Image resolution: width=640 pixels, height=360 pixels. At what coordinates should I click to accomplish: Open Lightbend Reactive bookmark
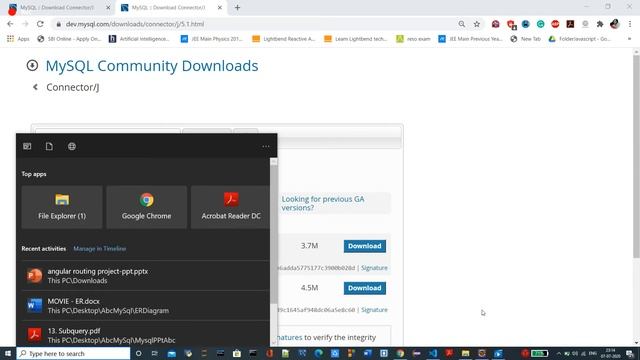[x=284, y=39]
